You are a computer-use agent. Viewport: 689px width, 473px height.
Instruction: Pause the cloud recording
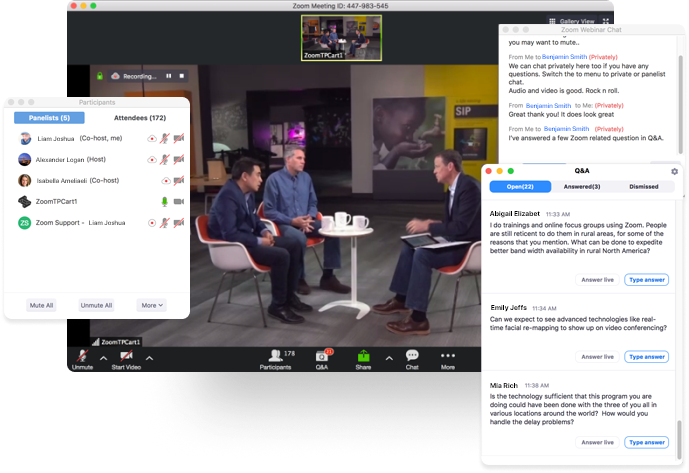(169, 76)
